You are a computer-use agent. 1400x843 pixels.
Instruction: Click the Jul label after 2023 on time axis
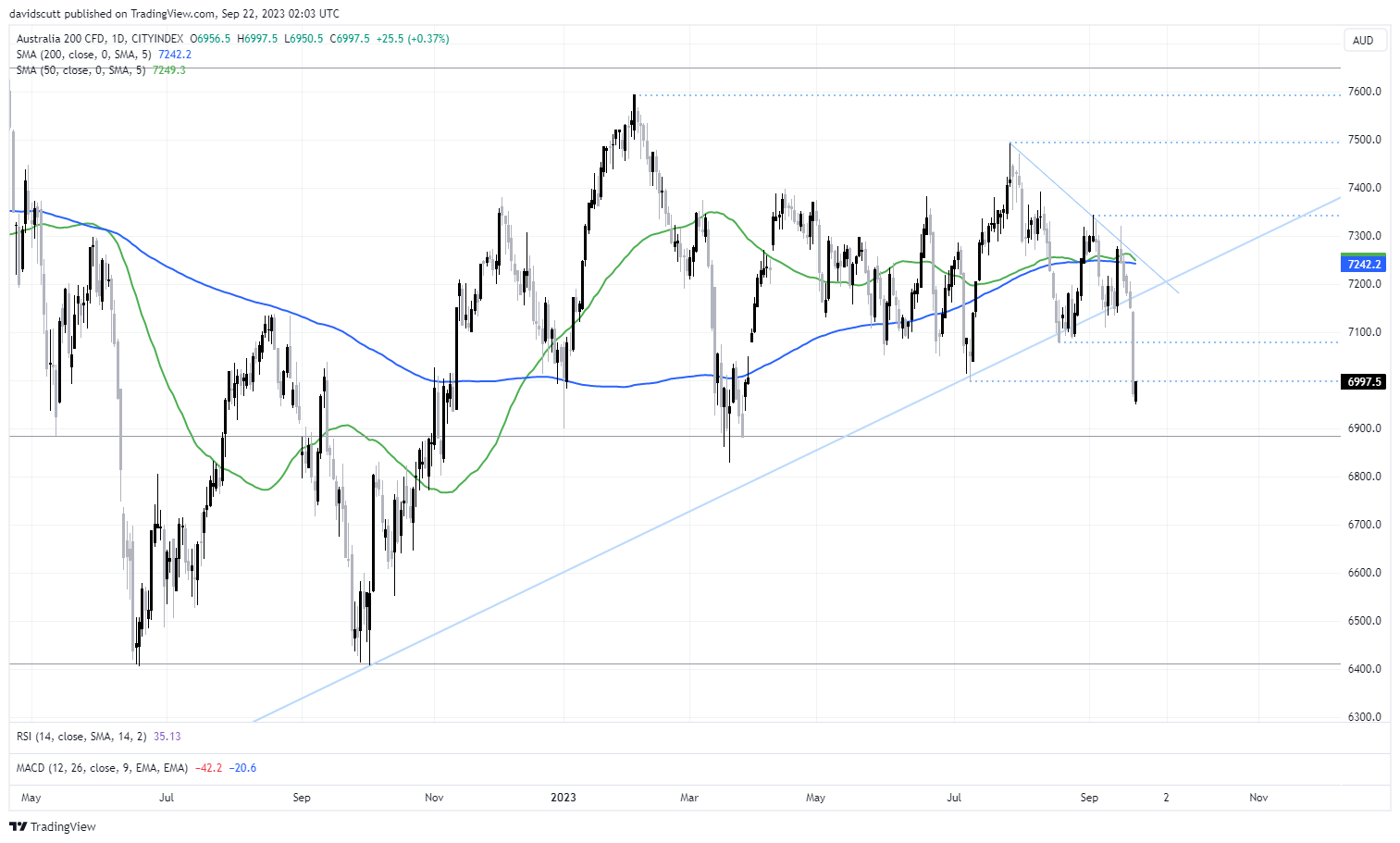coord(954,798)
